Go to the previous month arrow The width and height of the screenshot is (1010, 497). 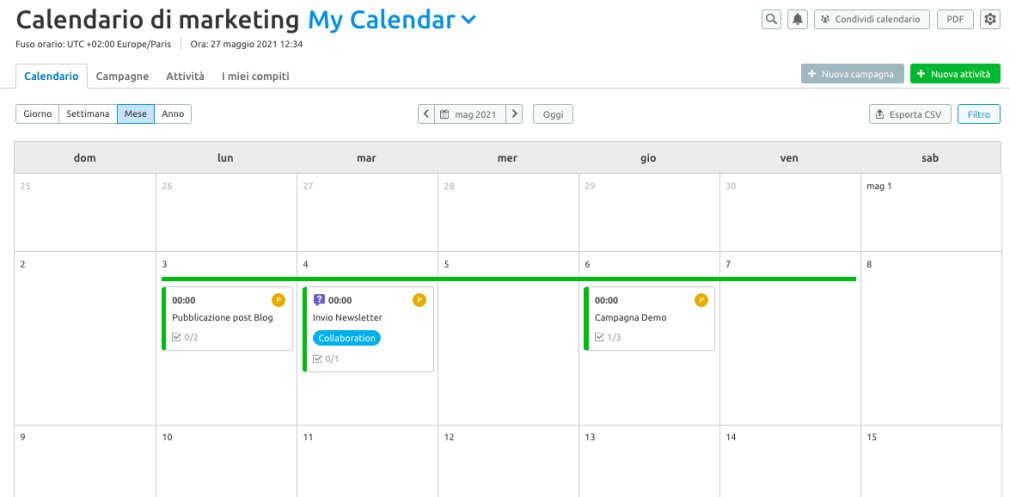point(426,114)
